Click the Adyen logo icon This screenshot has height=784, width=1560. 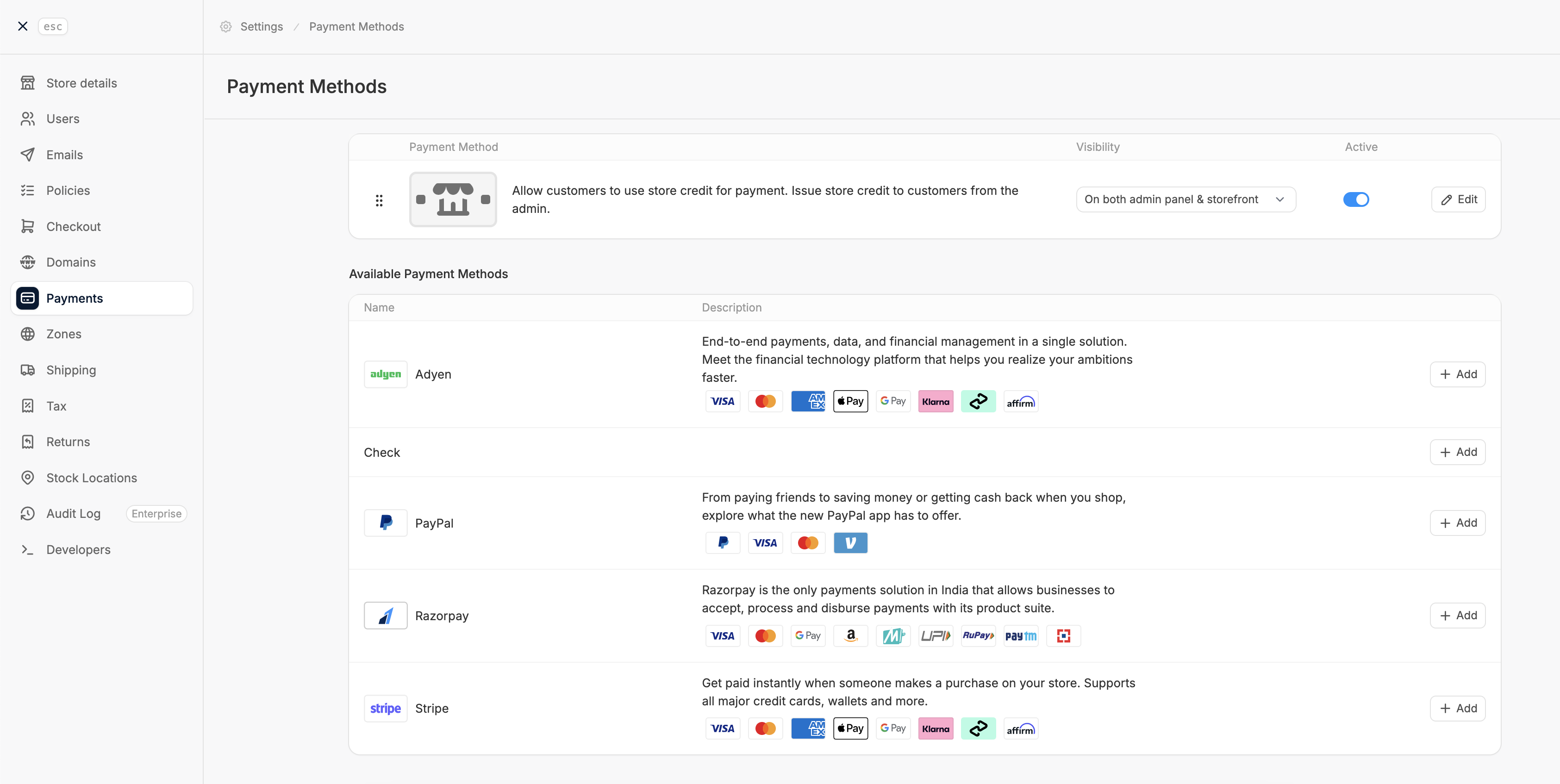(x=385, y=374)
